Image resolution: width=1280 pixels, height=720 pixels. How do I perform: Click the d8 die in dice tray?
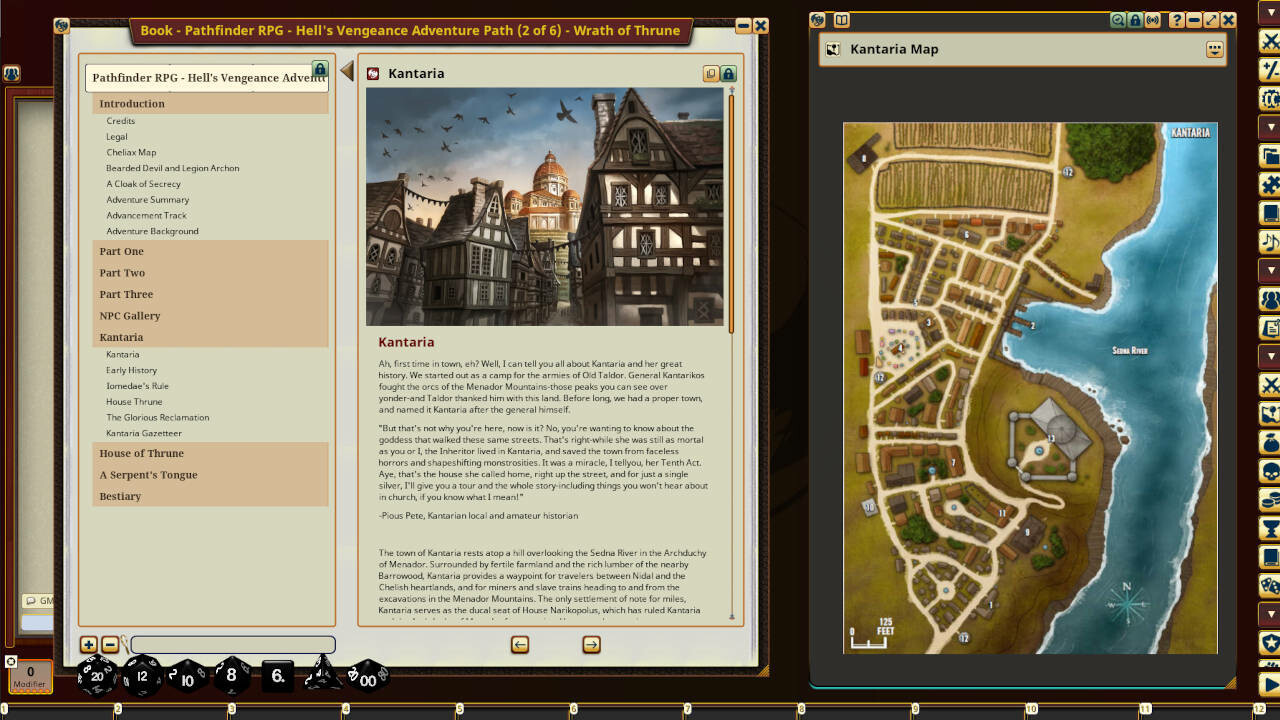(x=232, y=677)
